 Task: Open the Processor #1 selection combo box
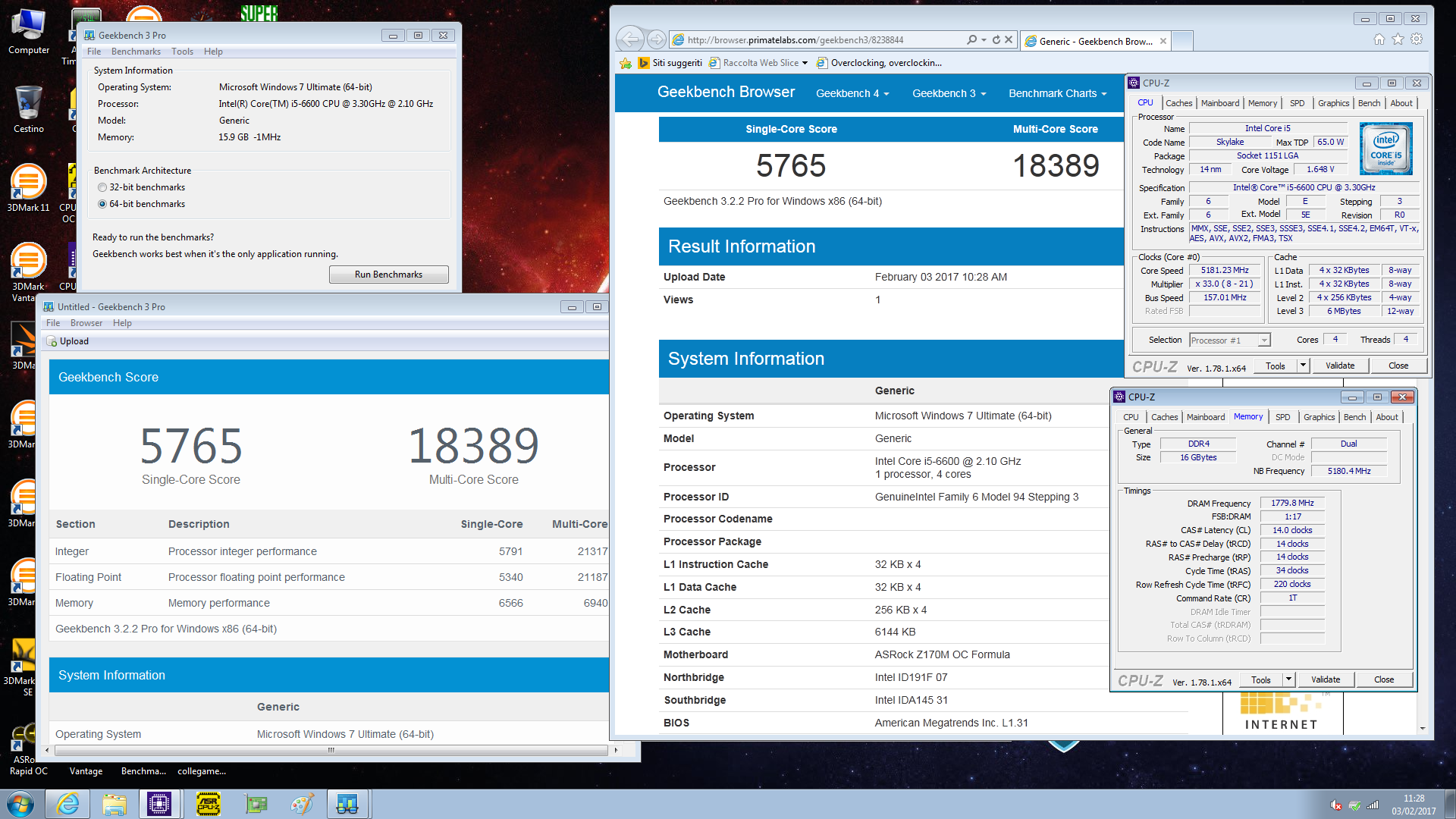coord(1229,340)
